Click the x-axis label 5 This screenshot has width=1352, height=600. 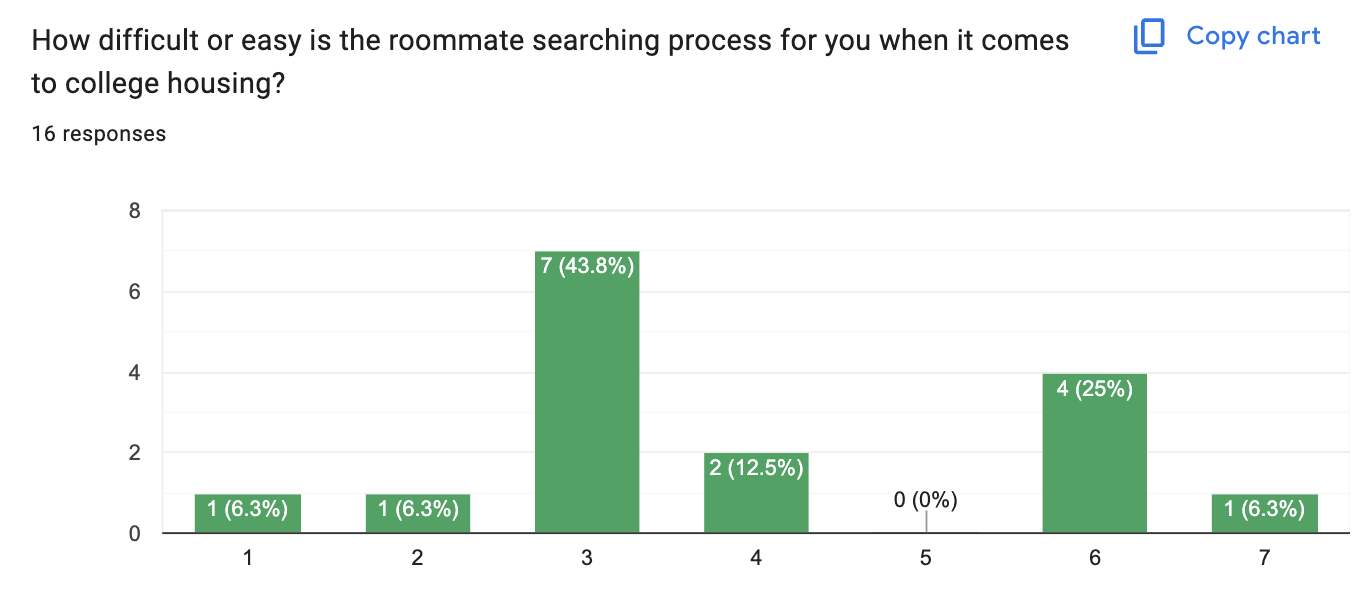click(x=926, y=558)
